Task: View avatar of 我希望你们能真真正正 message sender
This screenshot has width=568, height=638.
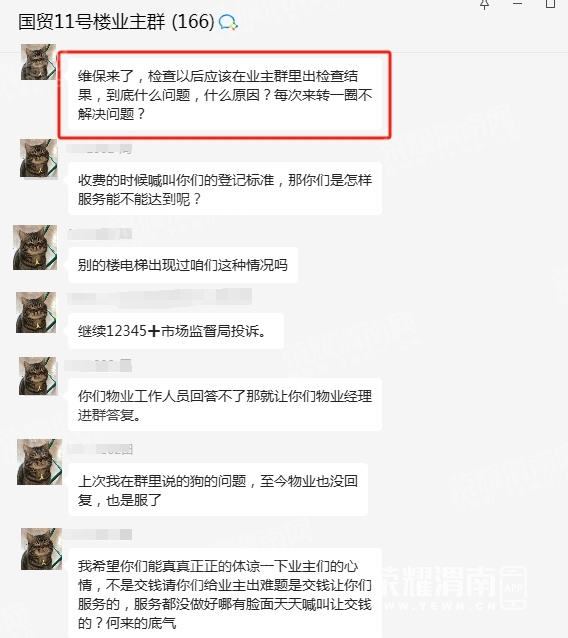Action: (x=41, y=549)
